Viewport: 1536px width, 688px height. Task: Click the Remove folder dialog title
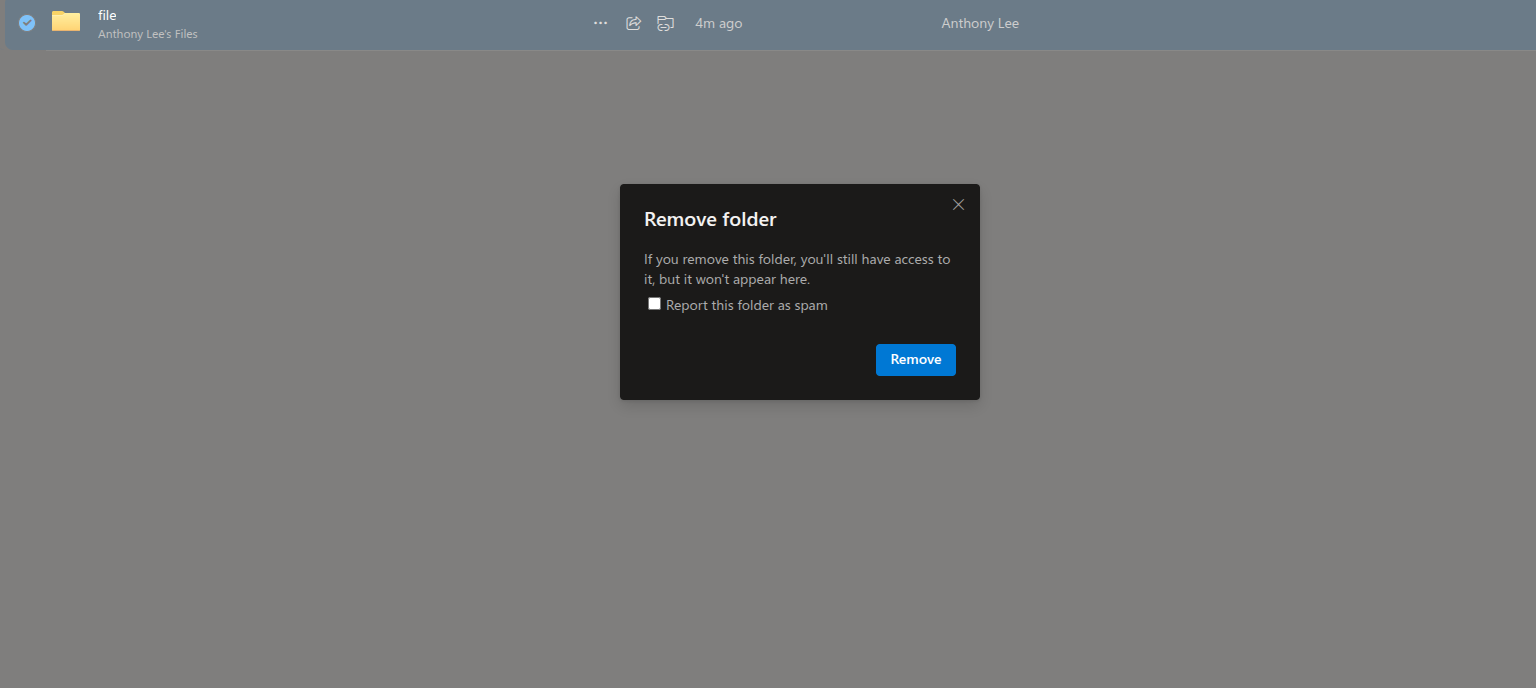coord(710,219)
